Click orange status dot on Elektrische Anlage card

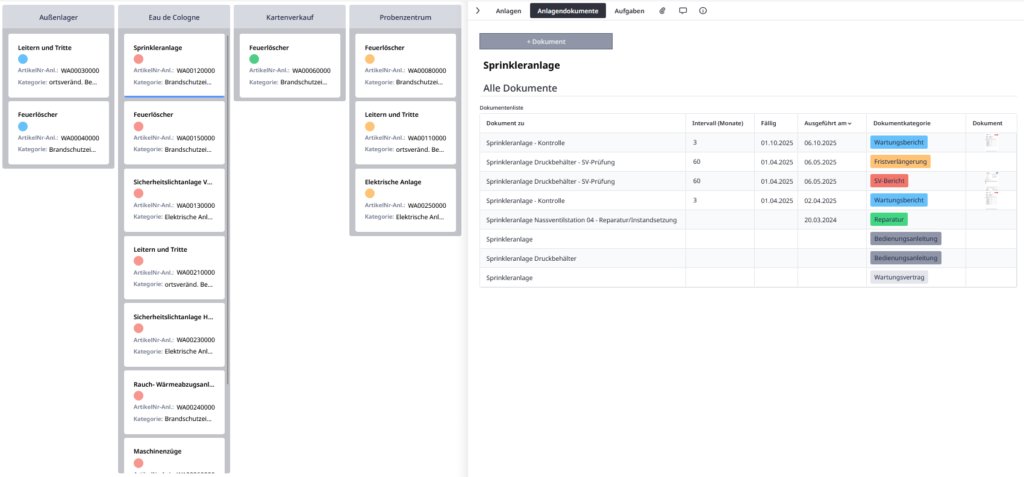pyautogui.click(x=370, y=193)
